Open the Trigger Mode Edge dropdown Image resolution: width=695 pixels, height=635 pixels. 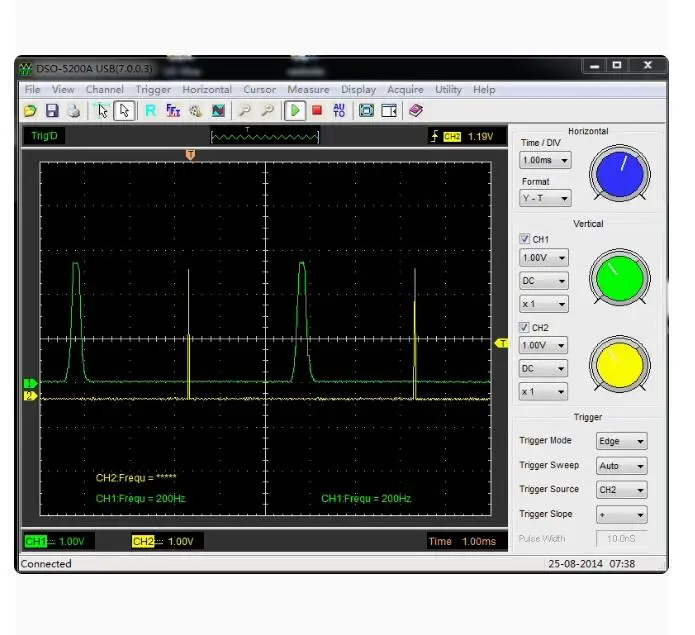(621, 441)
